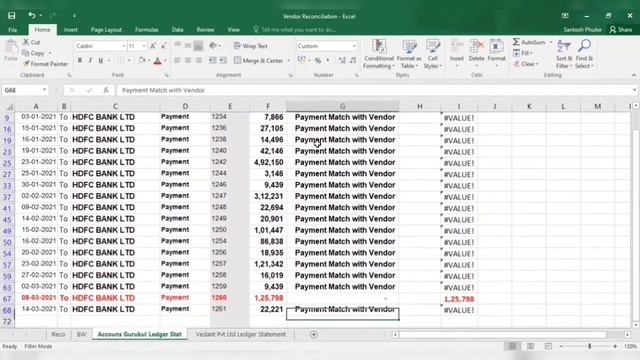640x360 pixels.
Task: Adjust the zoom slider handle
Action: pyautogui.click(x=589, y=346)
